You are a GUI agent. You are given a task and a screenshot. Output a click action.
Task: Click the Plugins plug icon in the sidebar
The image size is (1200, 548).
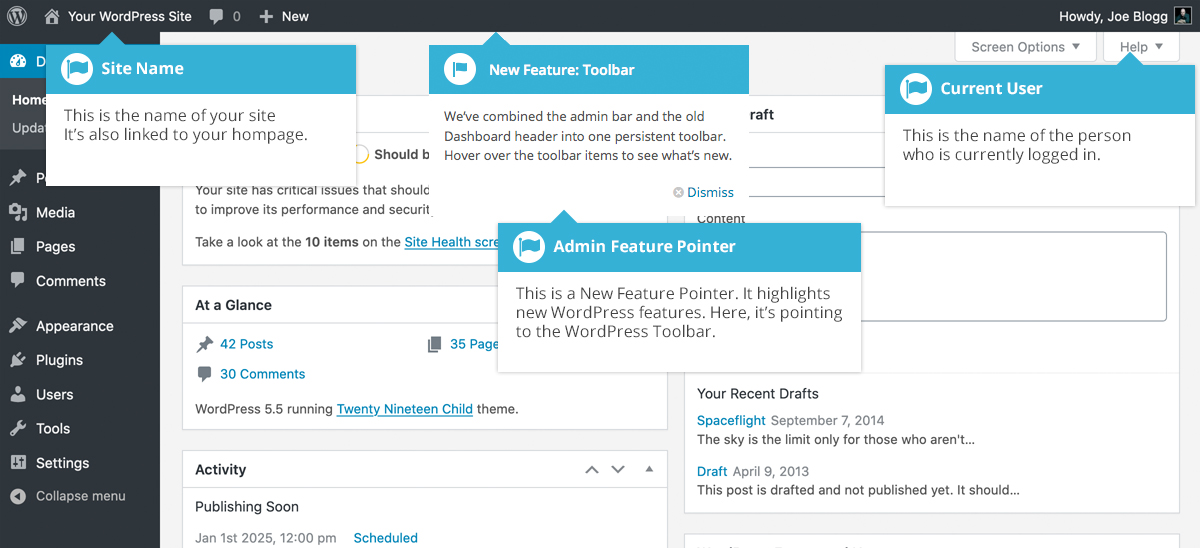pos(18,360)
